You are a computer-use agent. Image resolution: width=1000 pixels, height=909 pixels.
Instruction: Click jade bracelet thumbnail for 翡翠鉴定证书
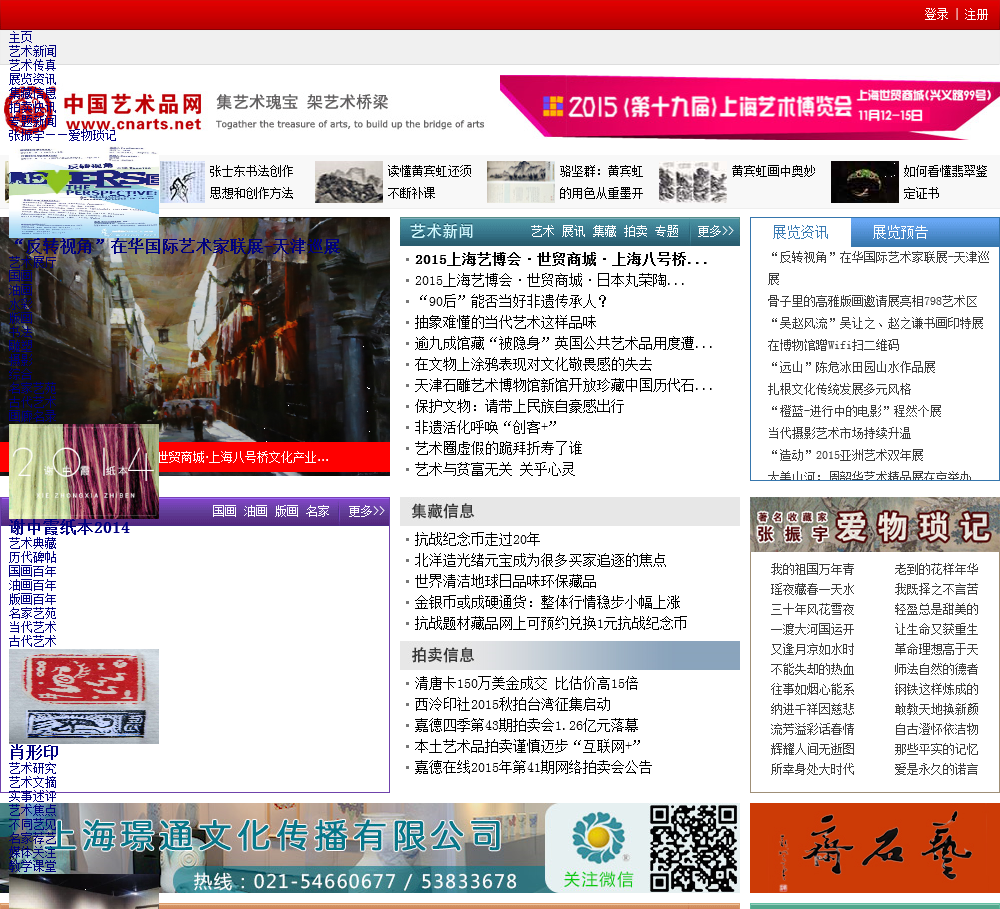coord(864,182)
